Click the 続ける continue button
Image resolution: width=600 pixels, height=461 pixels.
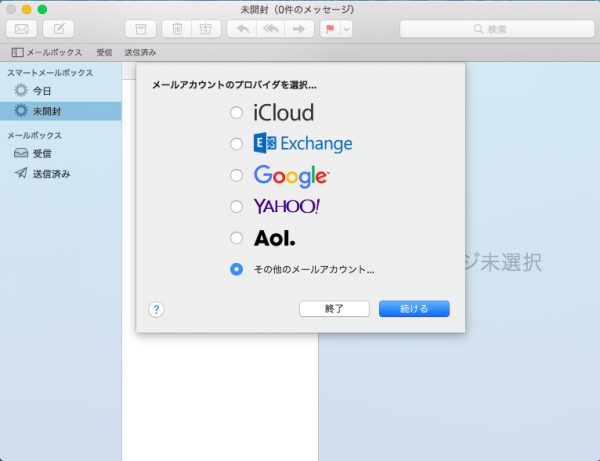414,309
